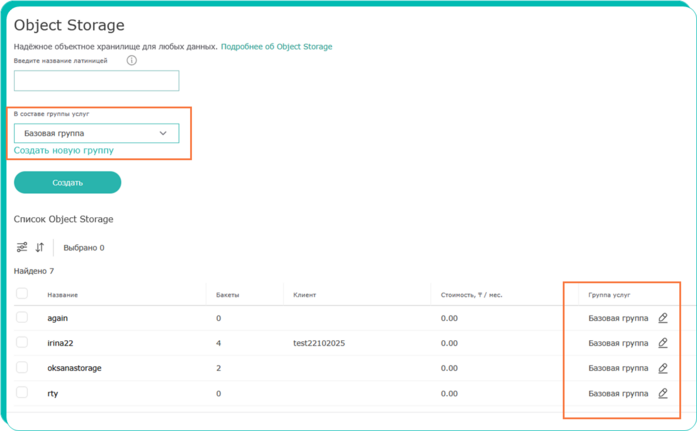Follow the Подробнее об Object Storage link

276,47
